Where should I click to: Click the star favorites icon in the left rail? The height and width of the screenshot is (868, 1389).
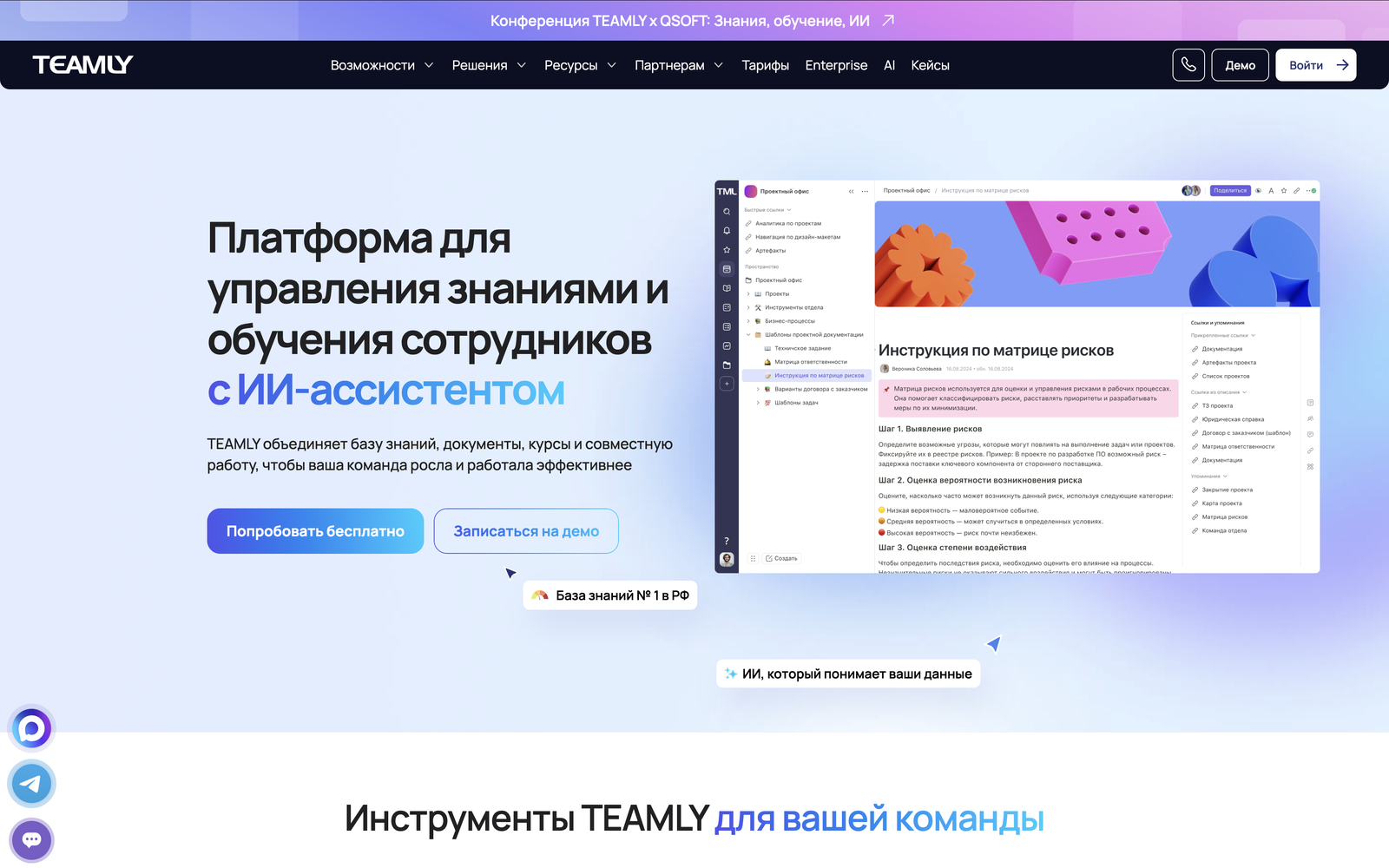[726, 250]
